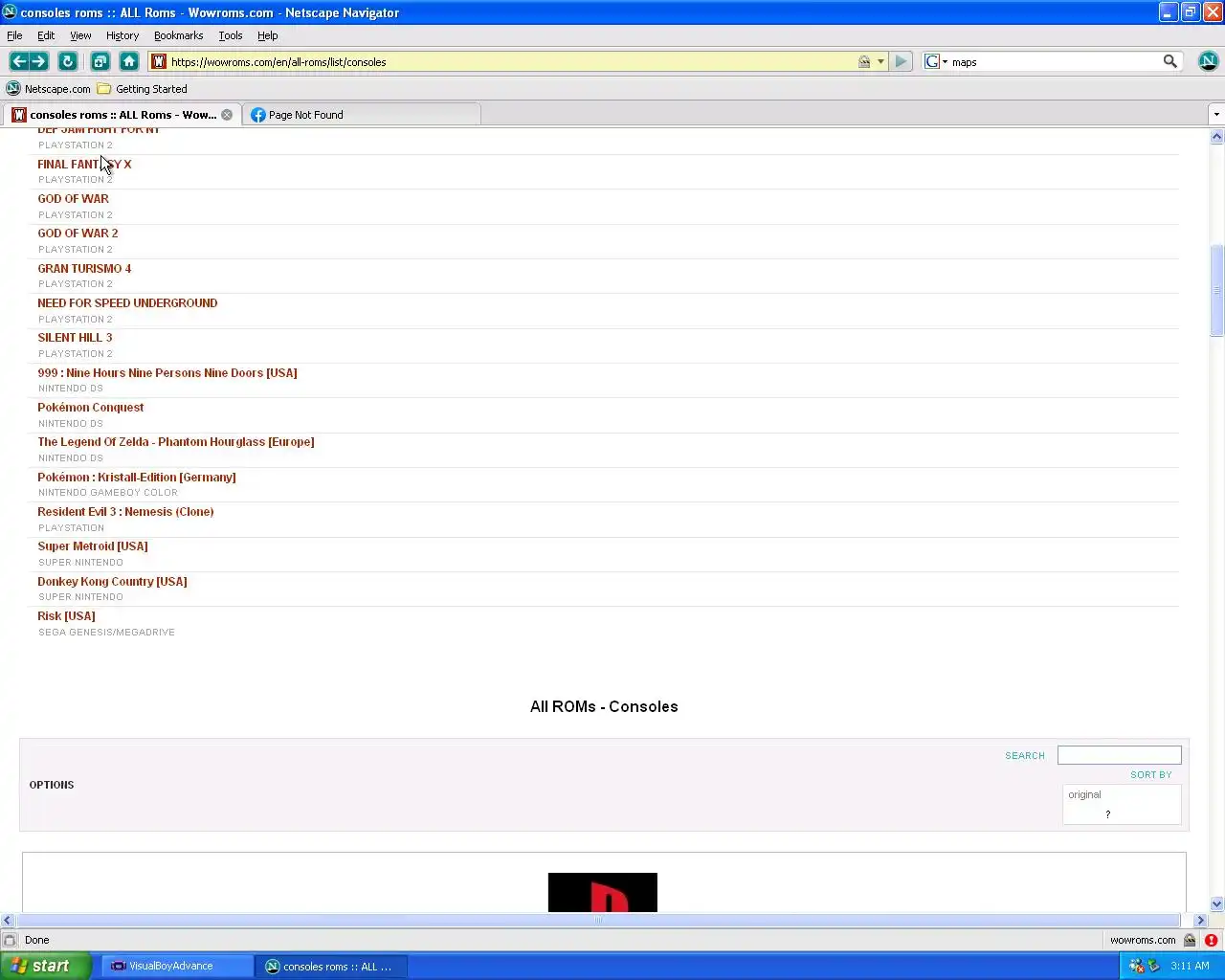Screen dimensions: 1225x980
Task: Open the Home page icon
Action: pos(129,61)
